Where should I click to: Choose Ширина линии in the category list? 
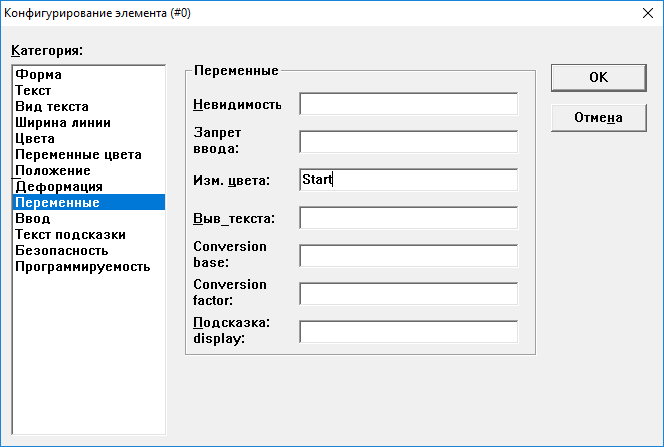tap(62, 123)
